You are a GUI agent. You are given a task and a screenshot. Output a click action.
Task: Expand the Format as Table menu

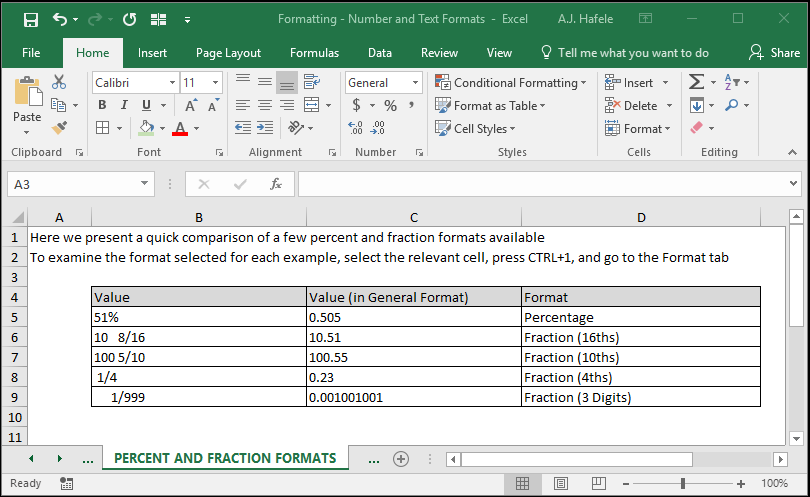click(490, 105)
